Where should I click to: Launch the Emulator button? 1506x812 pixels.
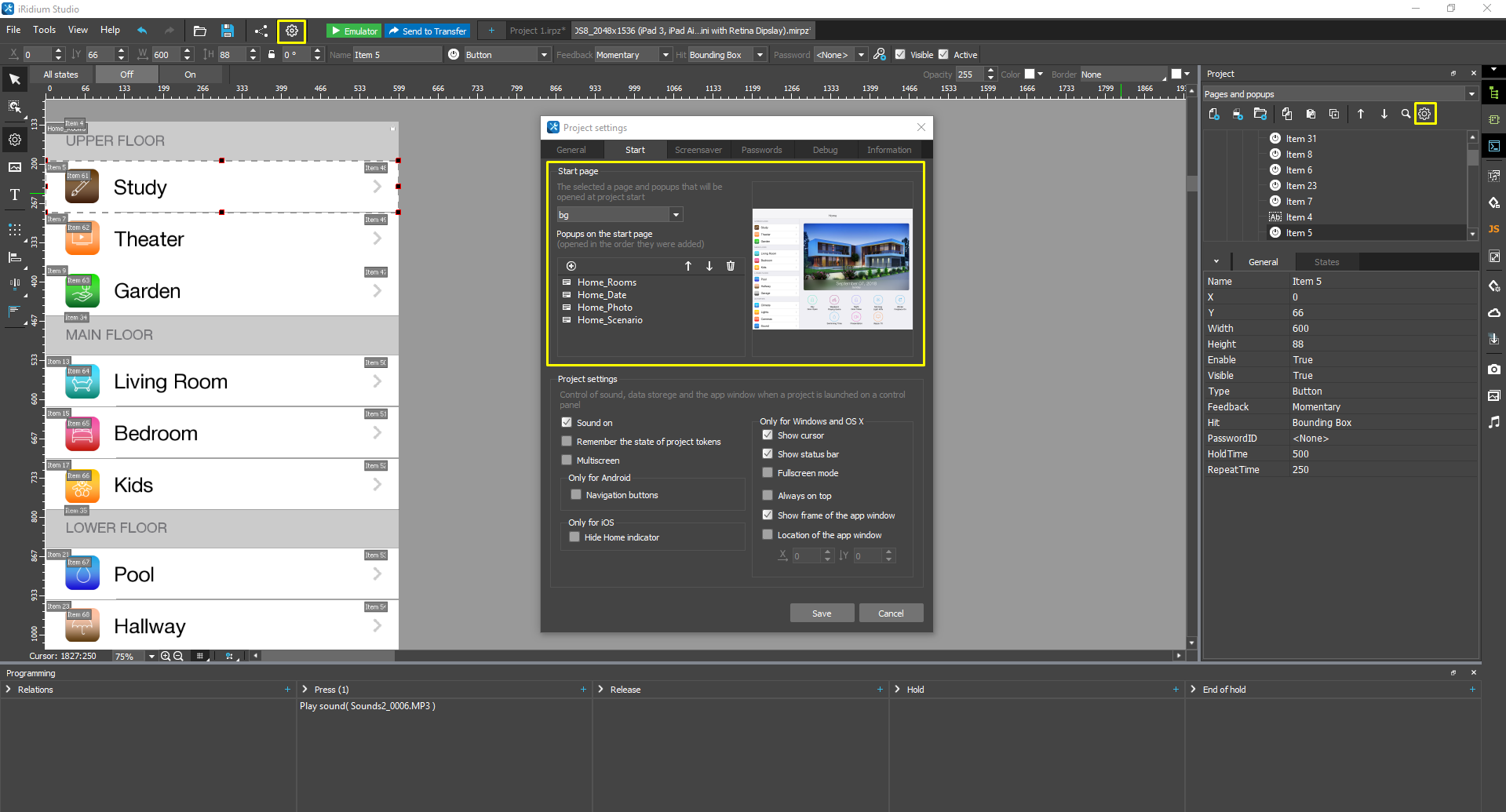354,31
